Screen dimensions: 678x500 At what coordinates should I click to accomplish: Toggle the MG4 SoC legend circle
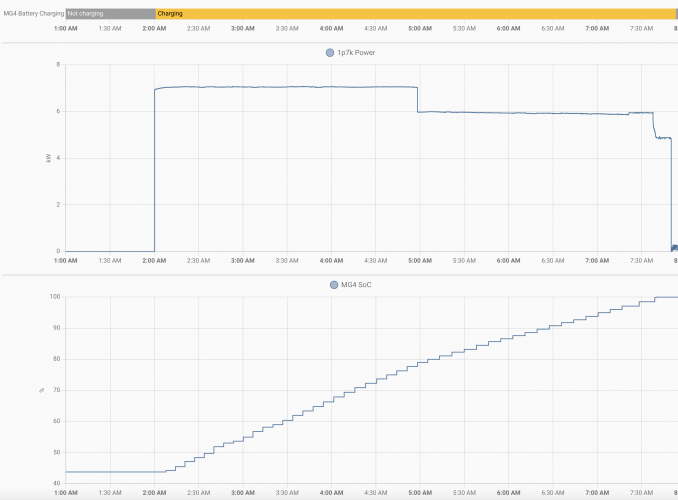coord(334,284)
